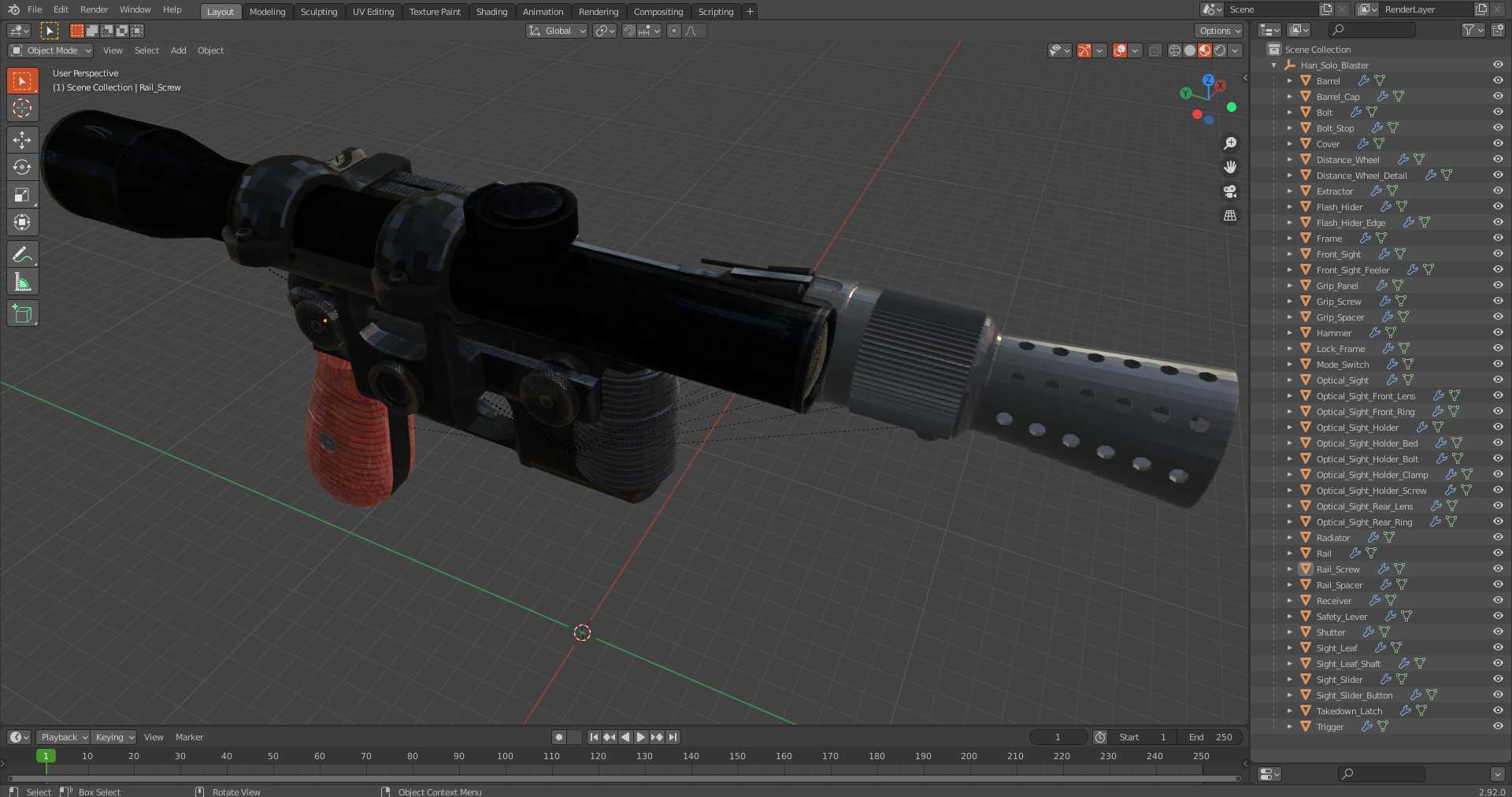This screenshot has width=1512, height=797.
Task: Collapse the Han_Solo_Blaster collection
Action: [x=1273, y=65]
